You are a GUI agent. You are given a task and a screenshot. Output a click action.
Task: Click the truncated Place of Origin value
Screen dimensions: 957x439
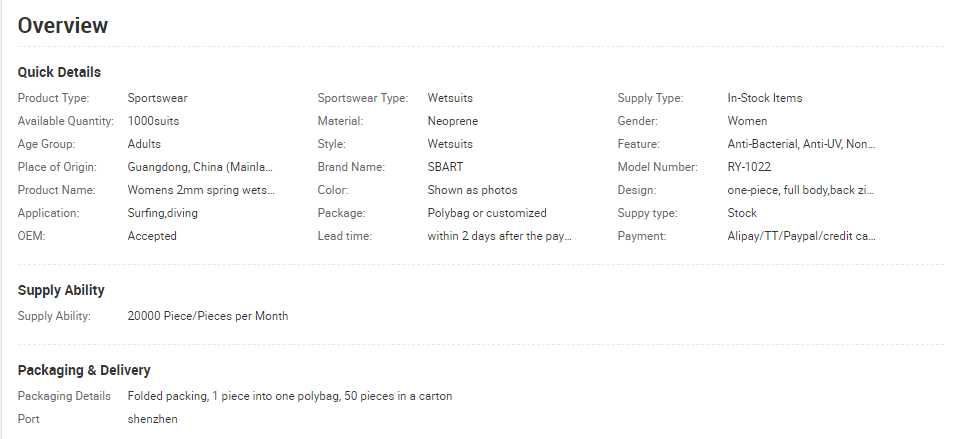[x=200, y=167]
